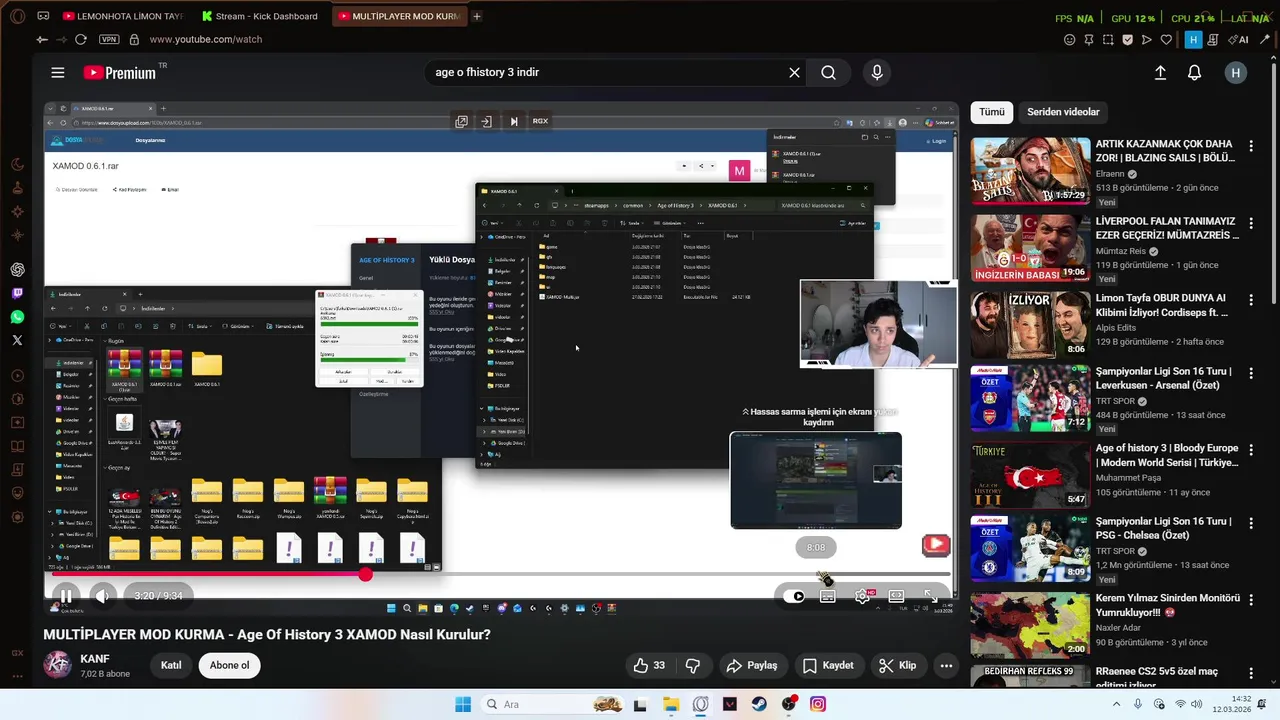1280x720 pixels.
Task: Open options for LİVERPOOL FALAN video
Action: click(1251, 223)
